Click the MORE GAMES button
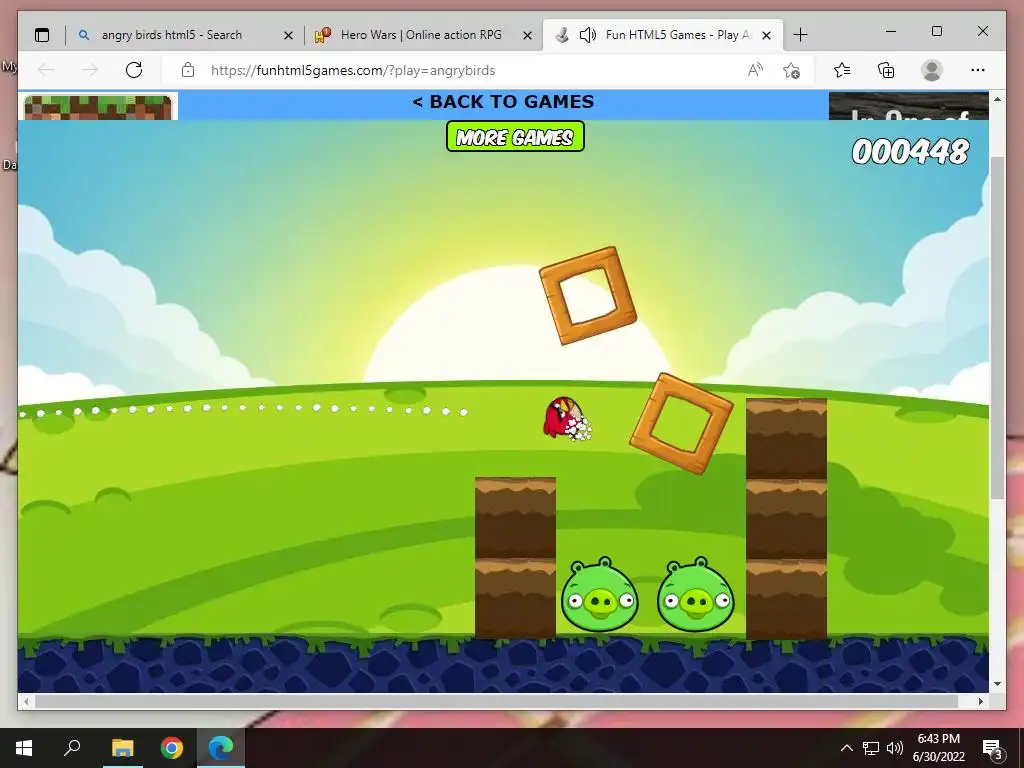 [515, 136]
